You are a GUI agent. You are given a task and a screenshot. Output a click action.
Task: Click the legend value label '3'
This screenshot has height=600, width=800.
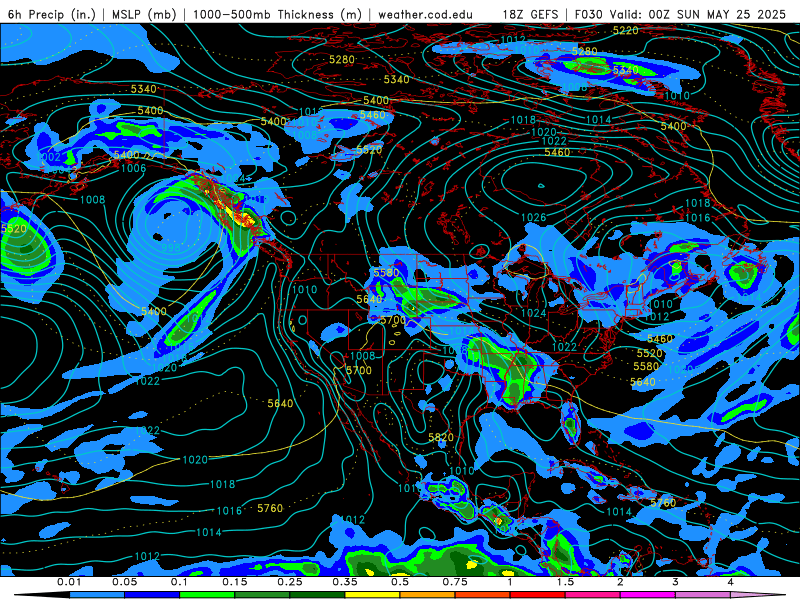point(675,582)
